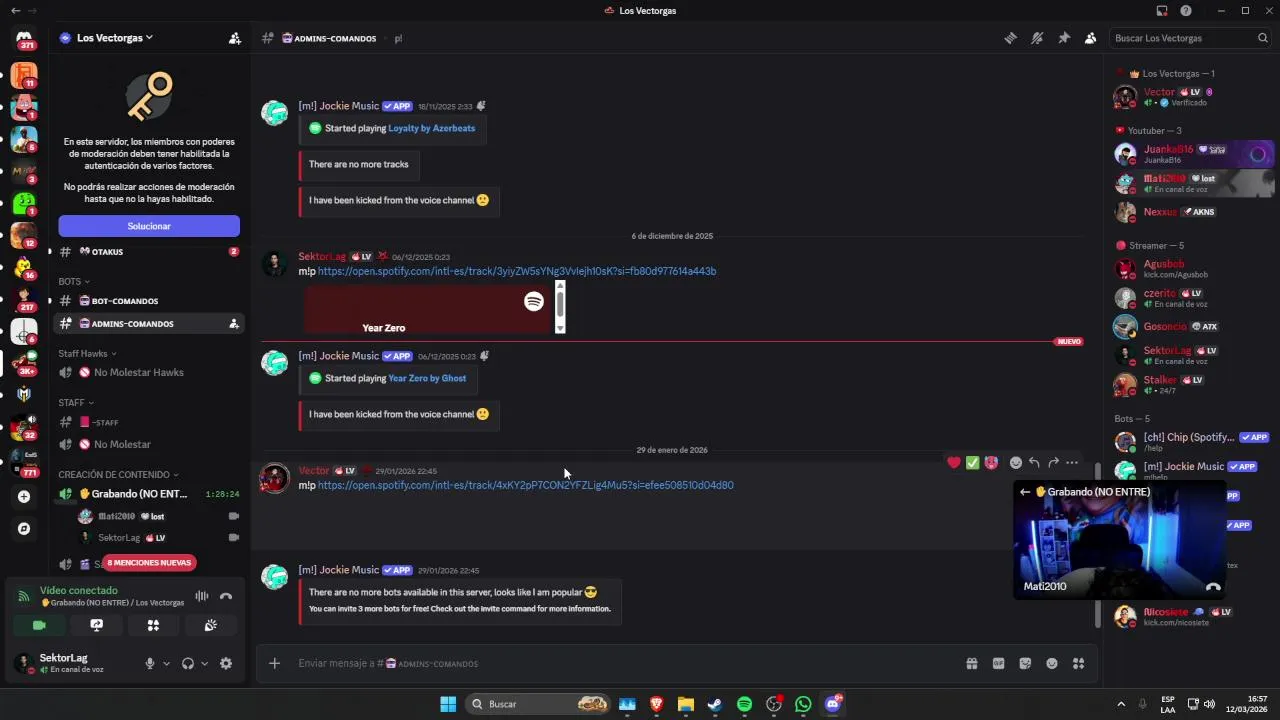Join No Molestar Hawks voice channel
1280x720 pixels.
(149, 372)
